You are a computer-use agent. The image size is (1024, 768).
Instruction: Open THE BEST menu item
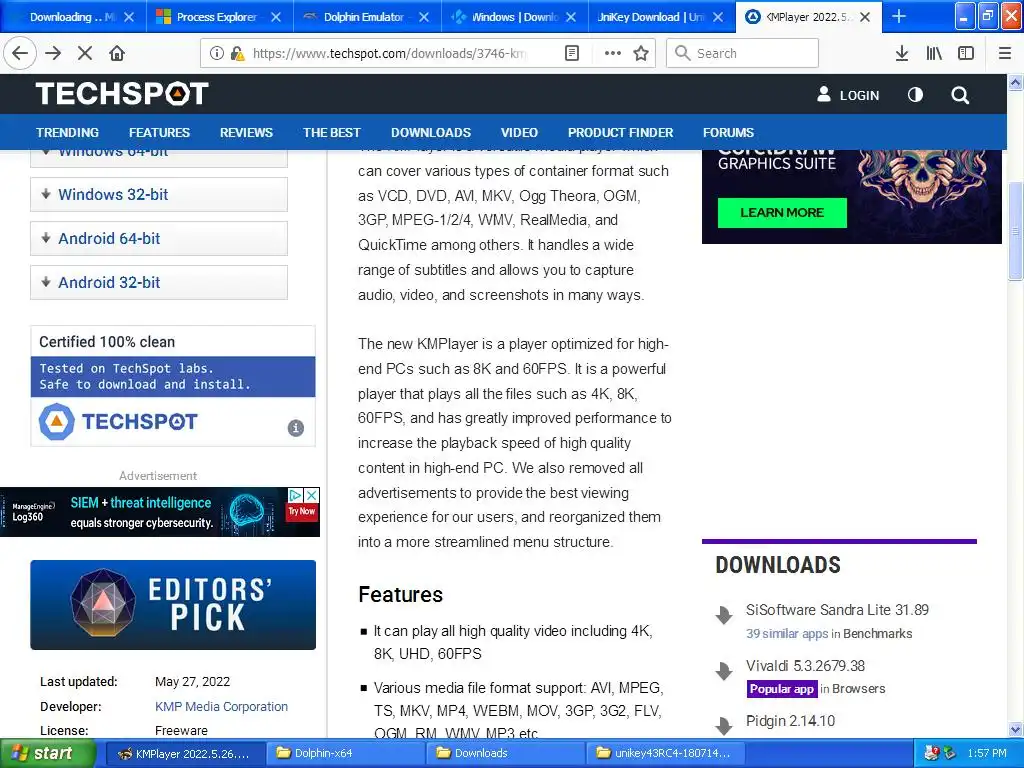[x=332, y=133]
